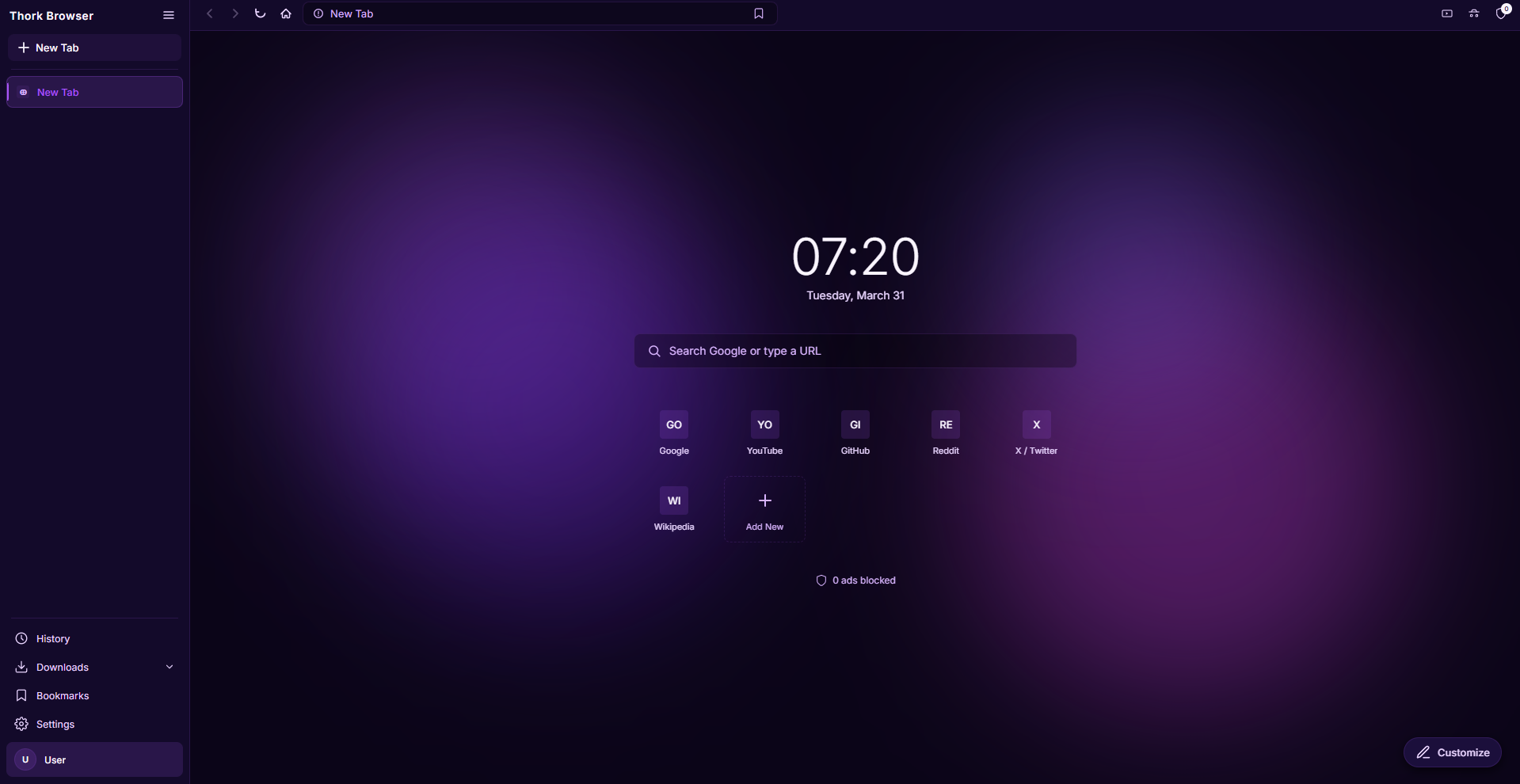Add a new site shortcut

pos(764,508)
